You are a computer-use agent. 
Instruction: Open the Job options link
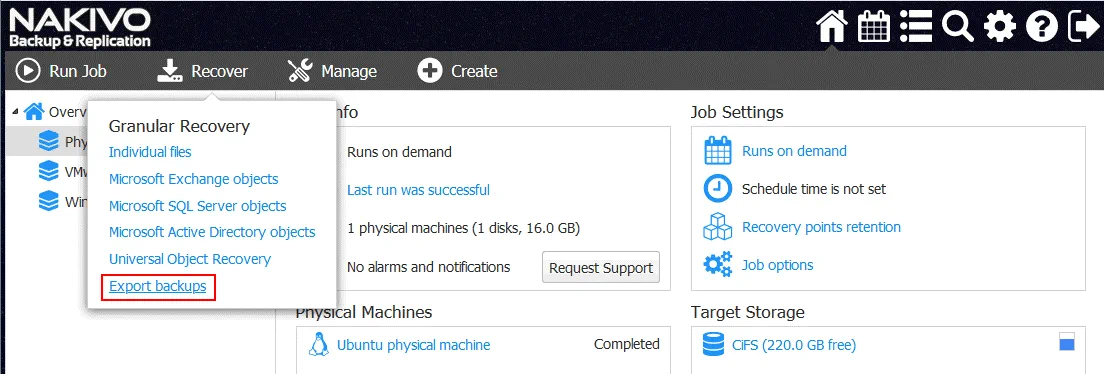click(777, 265)
